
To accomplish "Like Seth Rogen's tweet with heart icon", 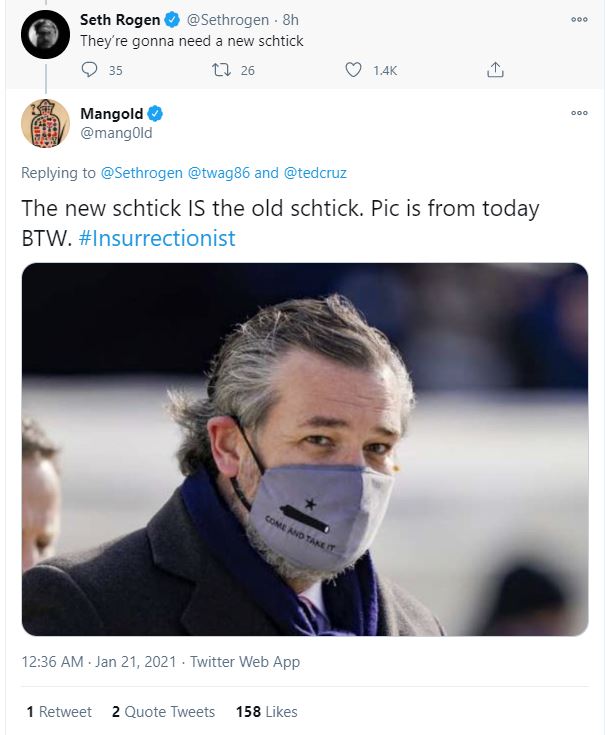I will pos(353,70).
